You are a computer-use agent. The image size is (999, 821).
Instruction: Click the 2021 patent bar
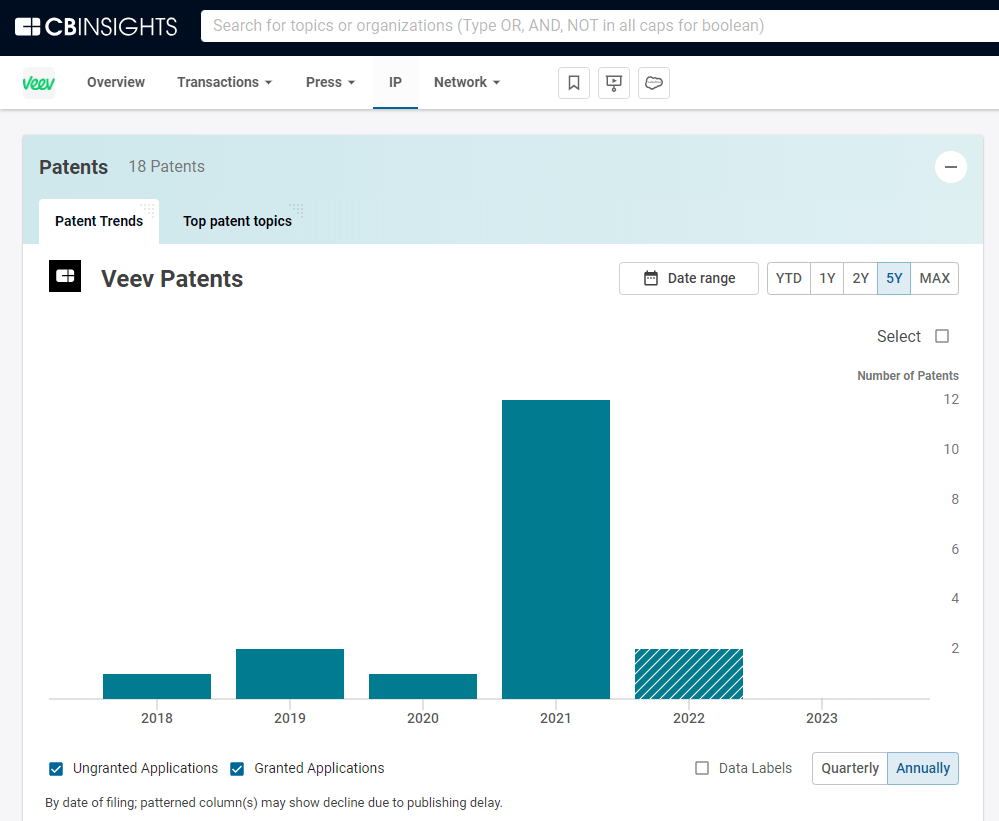(x=556, y=549)
